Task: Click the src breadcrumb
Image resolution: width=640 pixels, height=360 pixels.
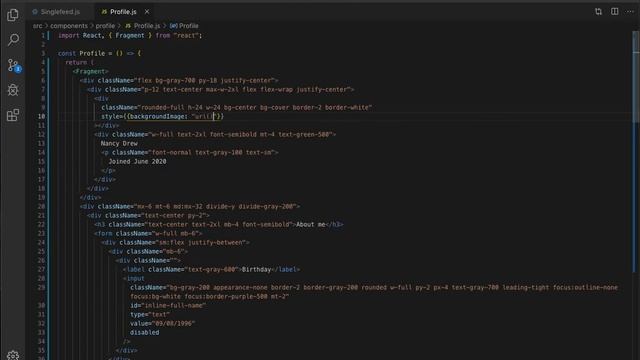Action: coord(37,26)
